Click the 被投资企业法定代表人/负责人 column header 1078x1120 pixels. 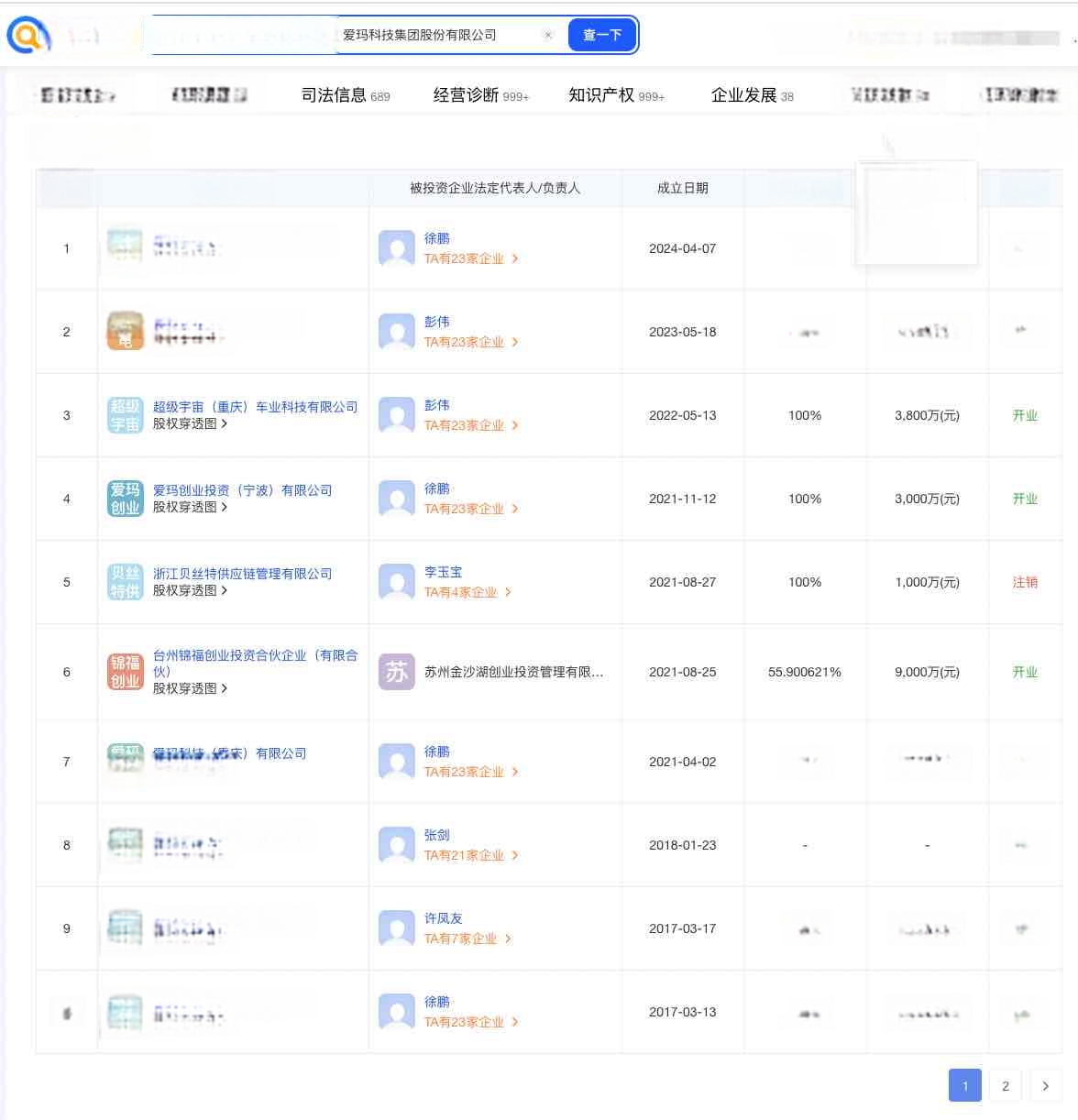coord(495,188)
